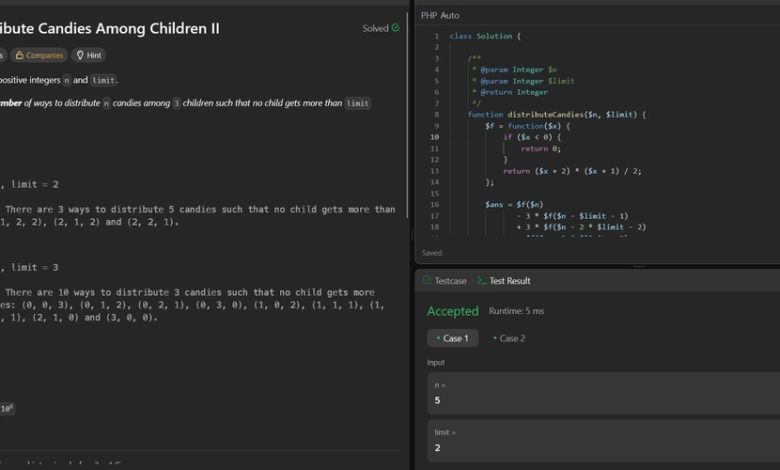This screenshot has height=470, width=780.
Task: Open the Companies tag
Action: click(x=39, y=55)
